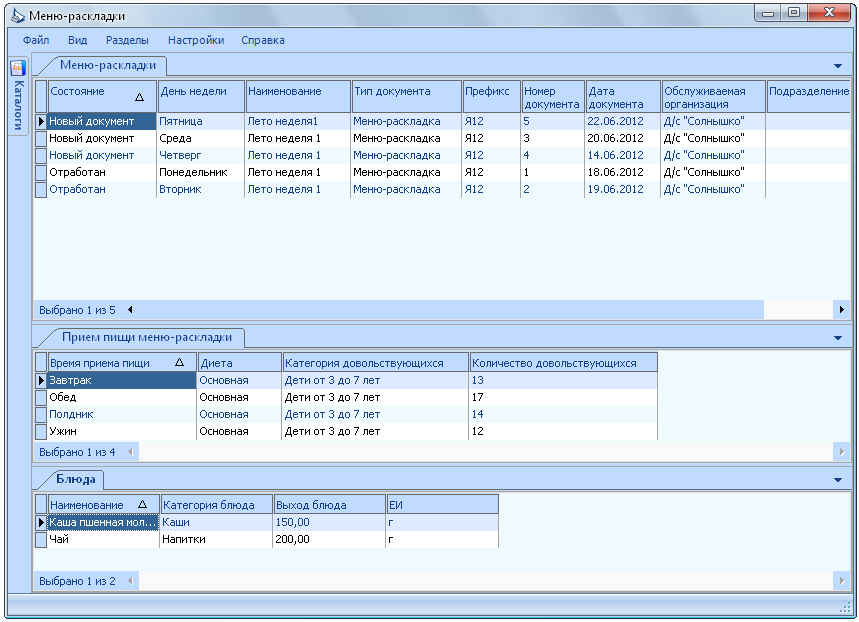This screenshot has height=622, width=859.
Task: Sort by Состояние column header
Action: (x=102, y=97)
